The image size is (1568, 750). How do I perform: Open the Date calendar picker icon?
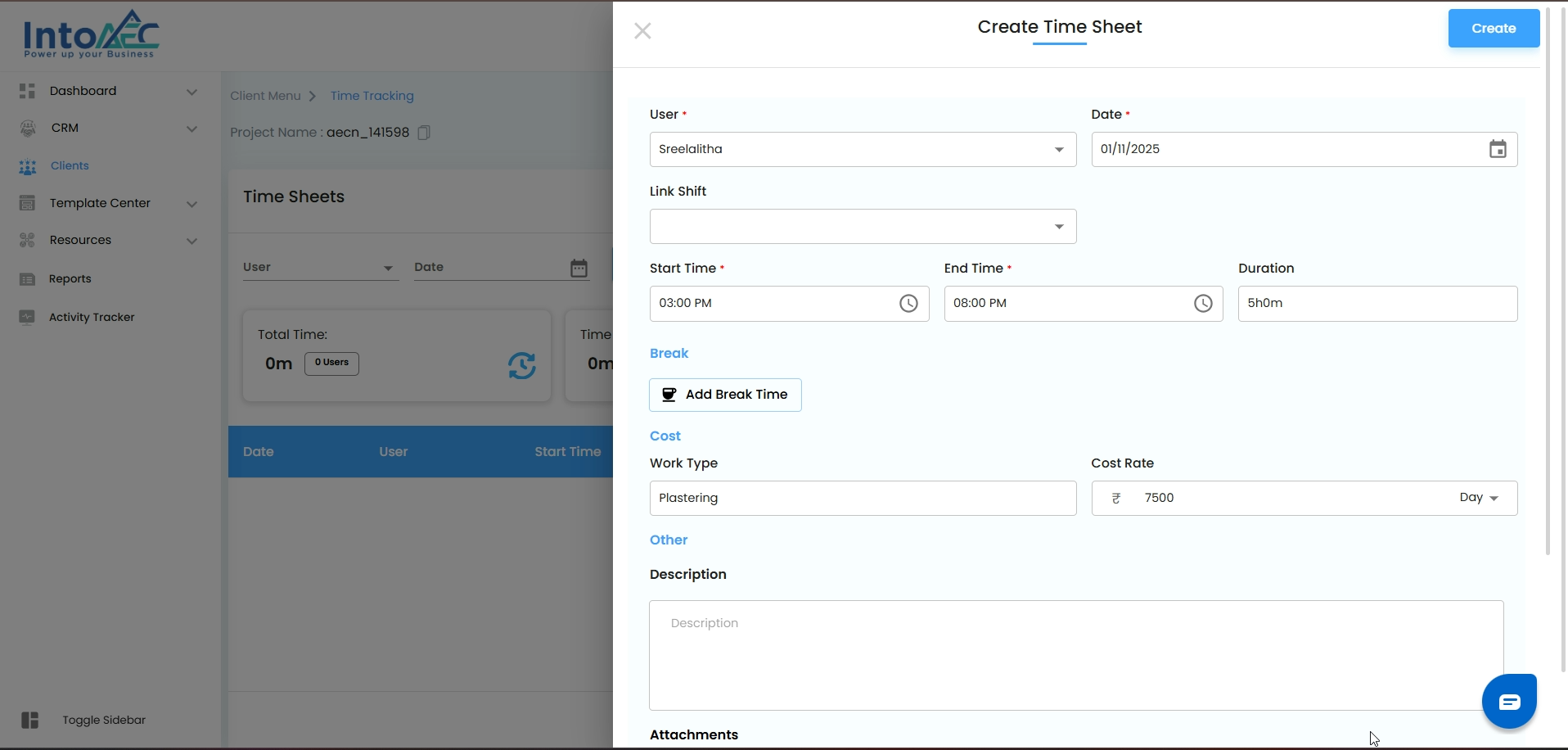click(x=1497, y=149)
